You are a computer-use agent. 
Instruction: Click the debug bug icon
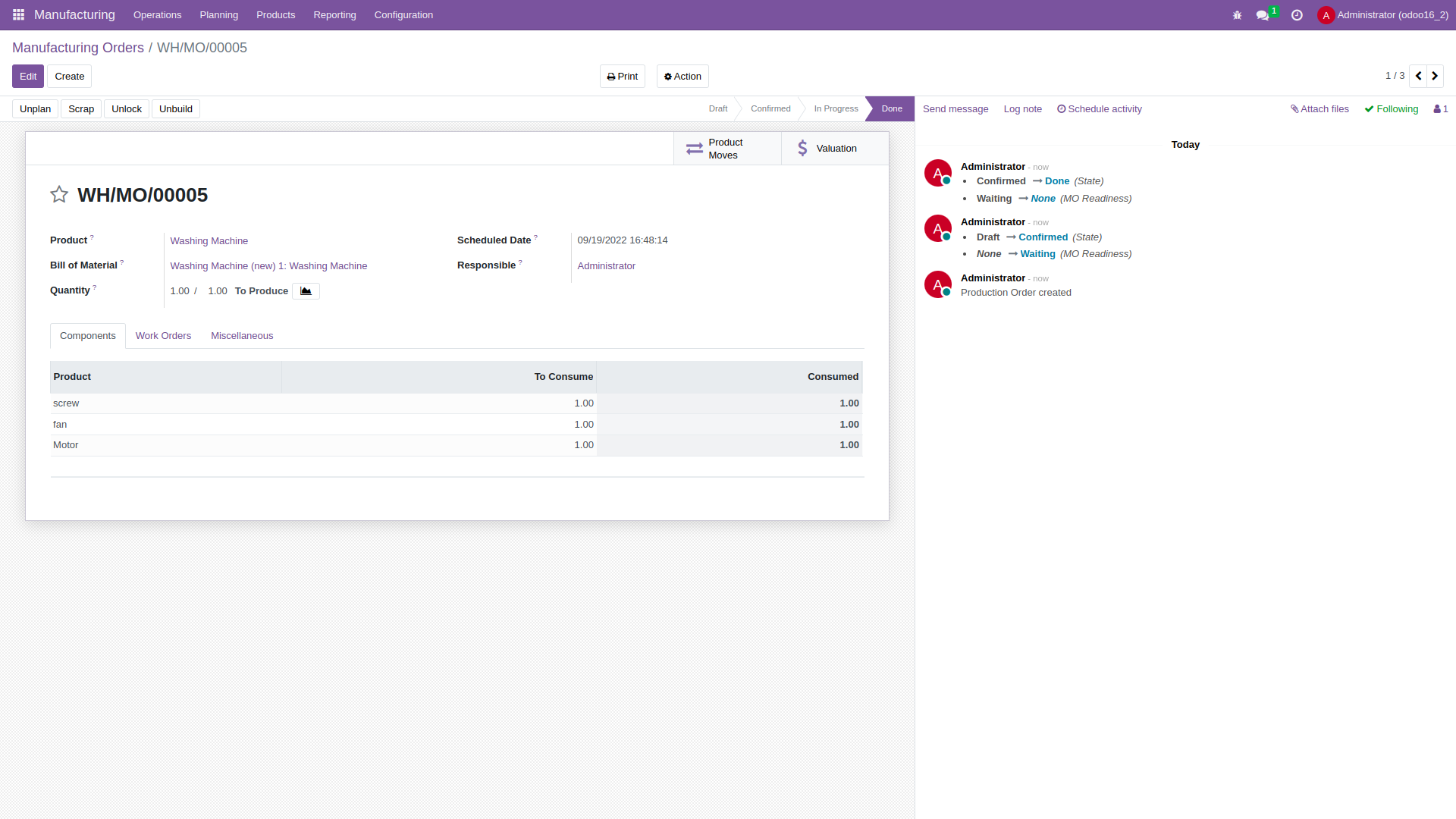[1237, 15]
